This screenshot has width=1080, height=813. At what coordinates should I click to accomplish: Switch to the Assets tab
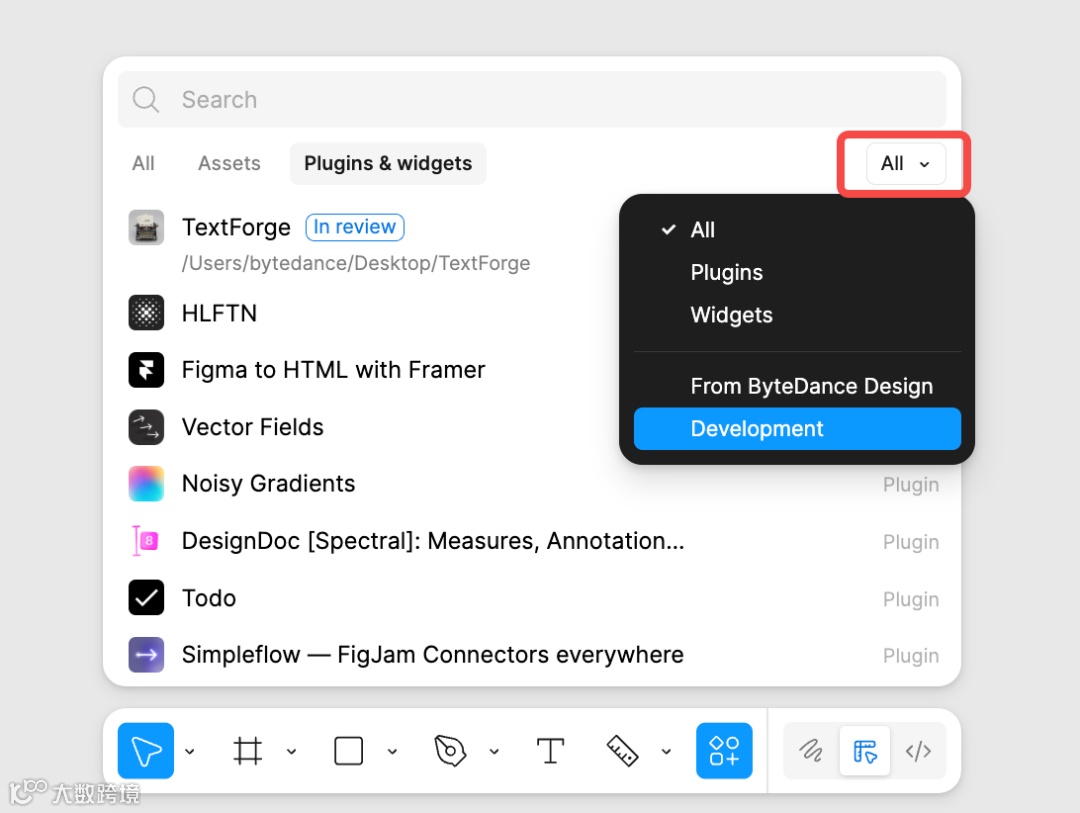[x=229, y=164]
